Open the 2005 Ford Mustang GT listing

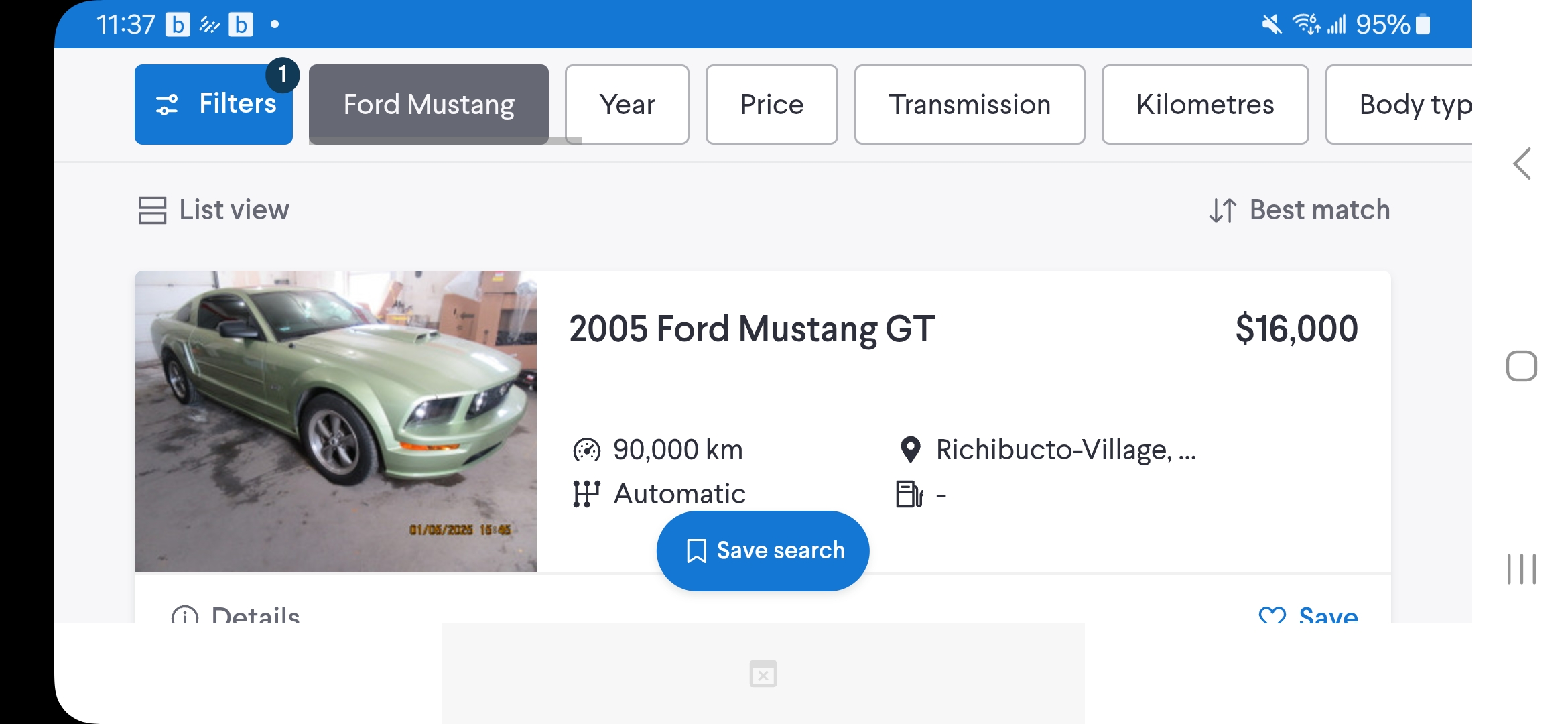(x=752, y=328)
